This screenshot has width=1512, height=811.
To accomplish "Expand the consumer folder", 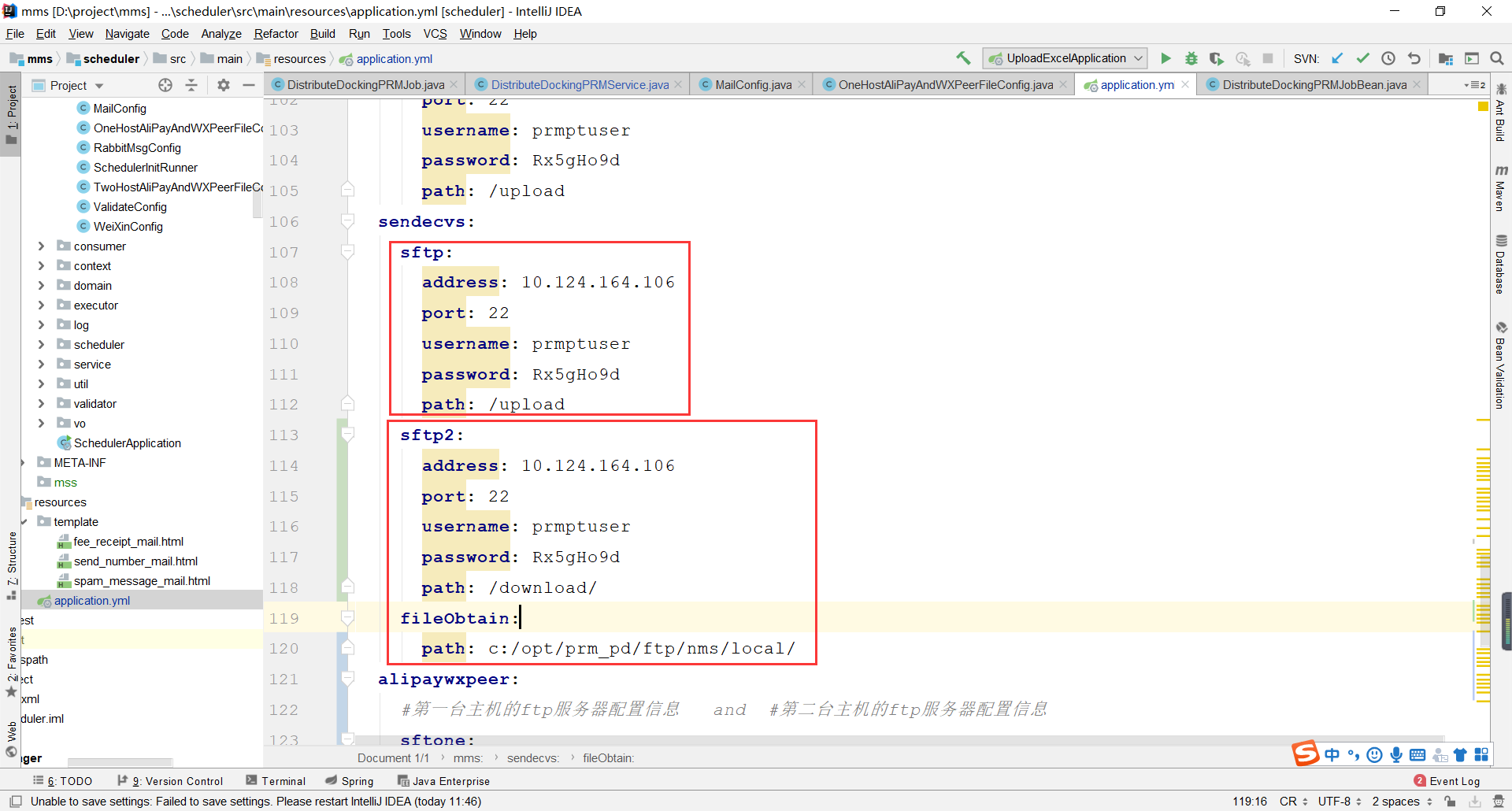I will click(41, 246).
